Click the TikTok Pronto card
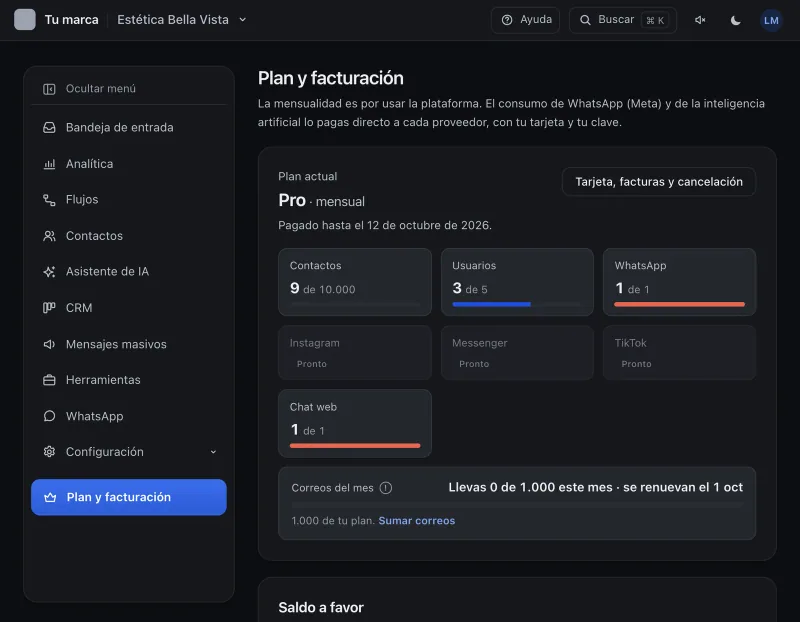800x622 pixels. pos(679,353)
